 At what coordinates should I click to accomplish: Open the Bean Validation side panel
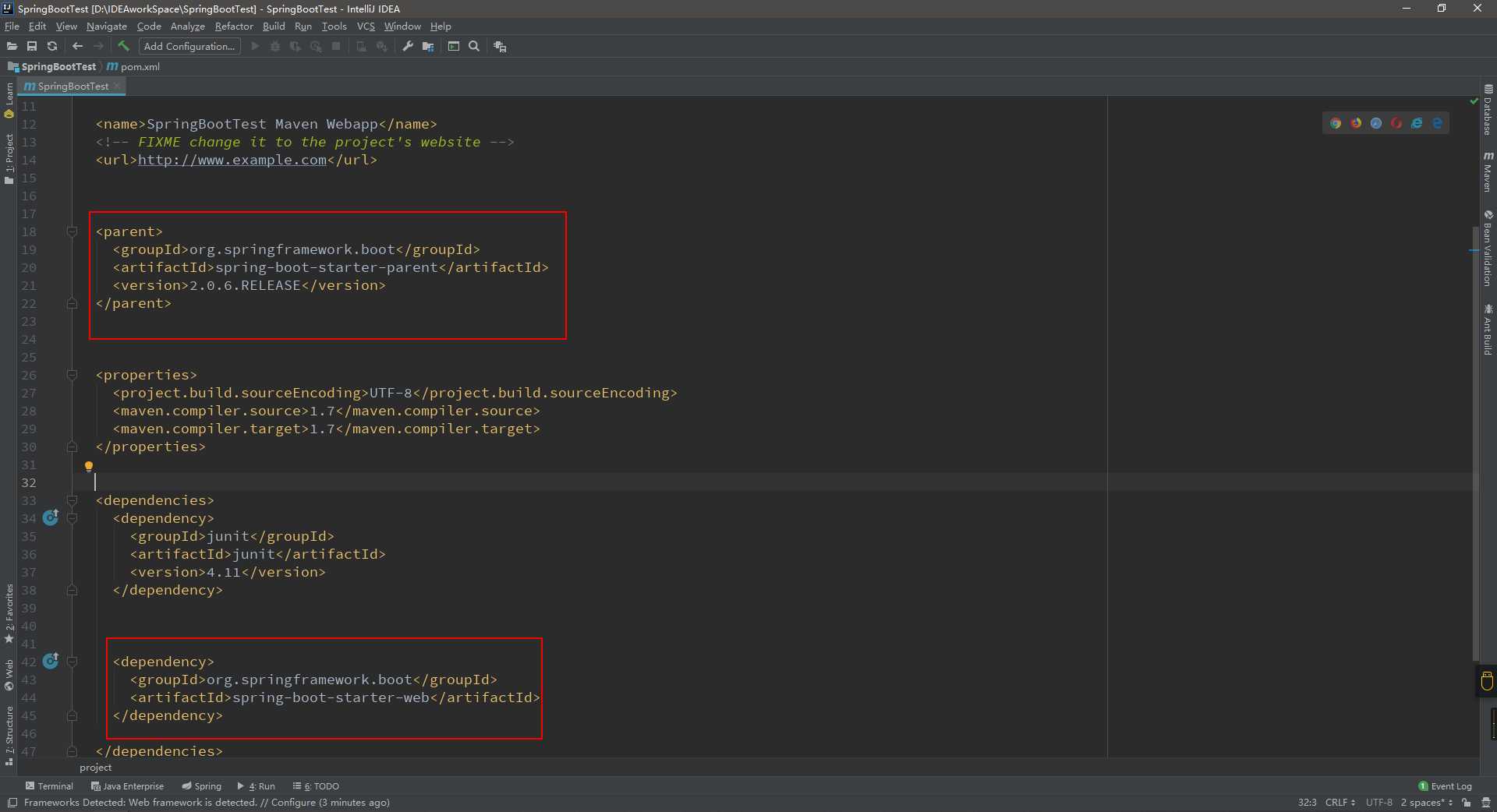pyautogui.click(x=1488, y=248)
